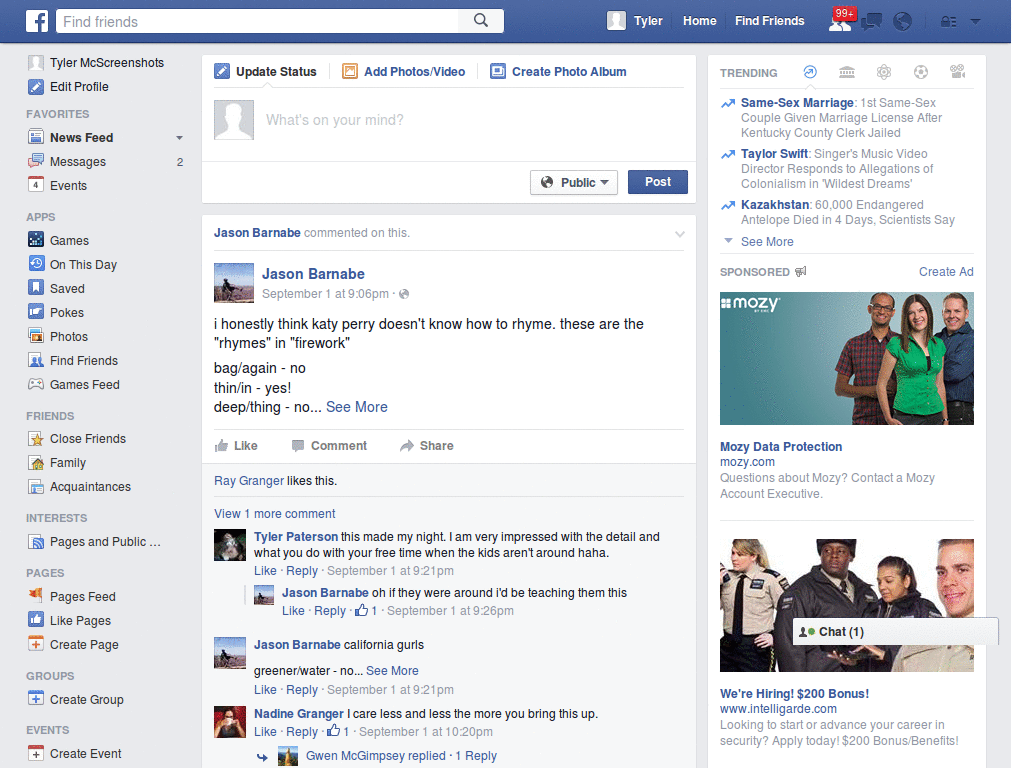
Task: Click the Pages Feed flag icon
Action: (36, 596)
